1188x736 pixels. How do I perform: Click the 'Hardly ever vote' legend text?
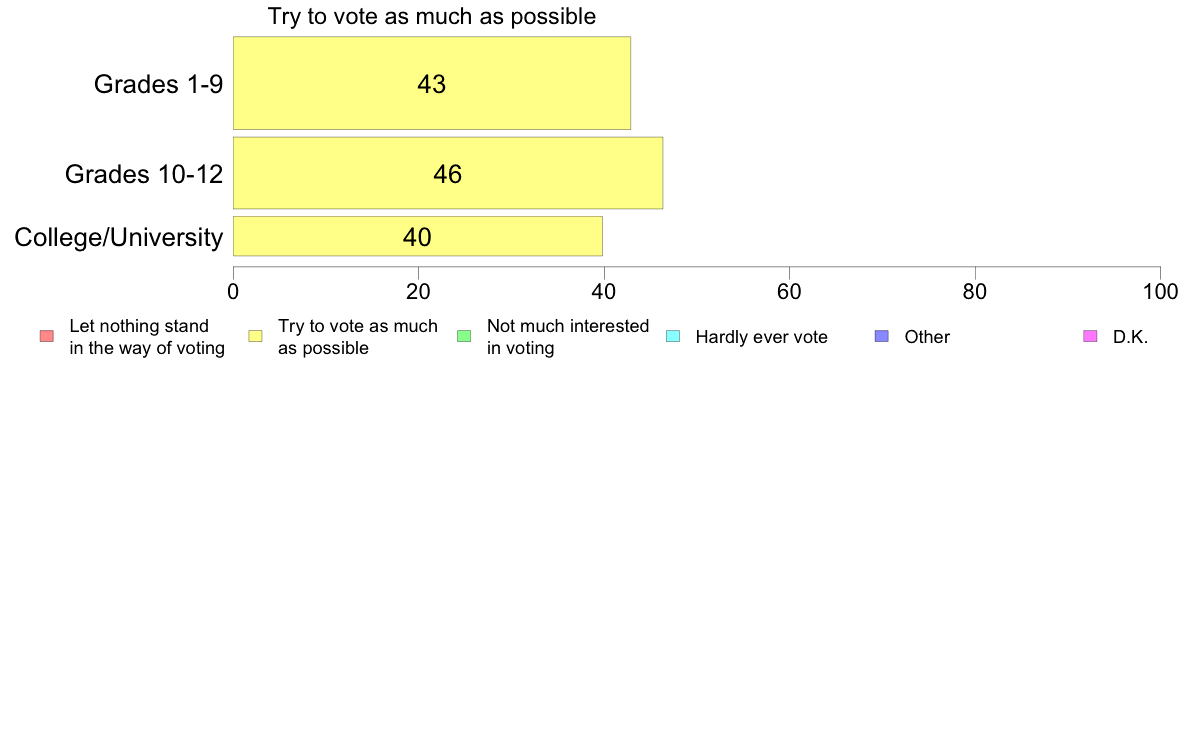(761, 337)
